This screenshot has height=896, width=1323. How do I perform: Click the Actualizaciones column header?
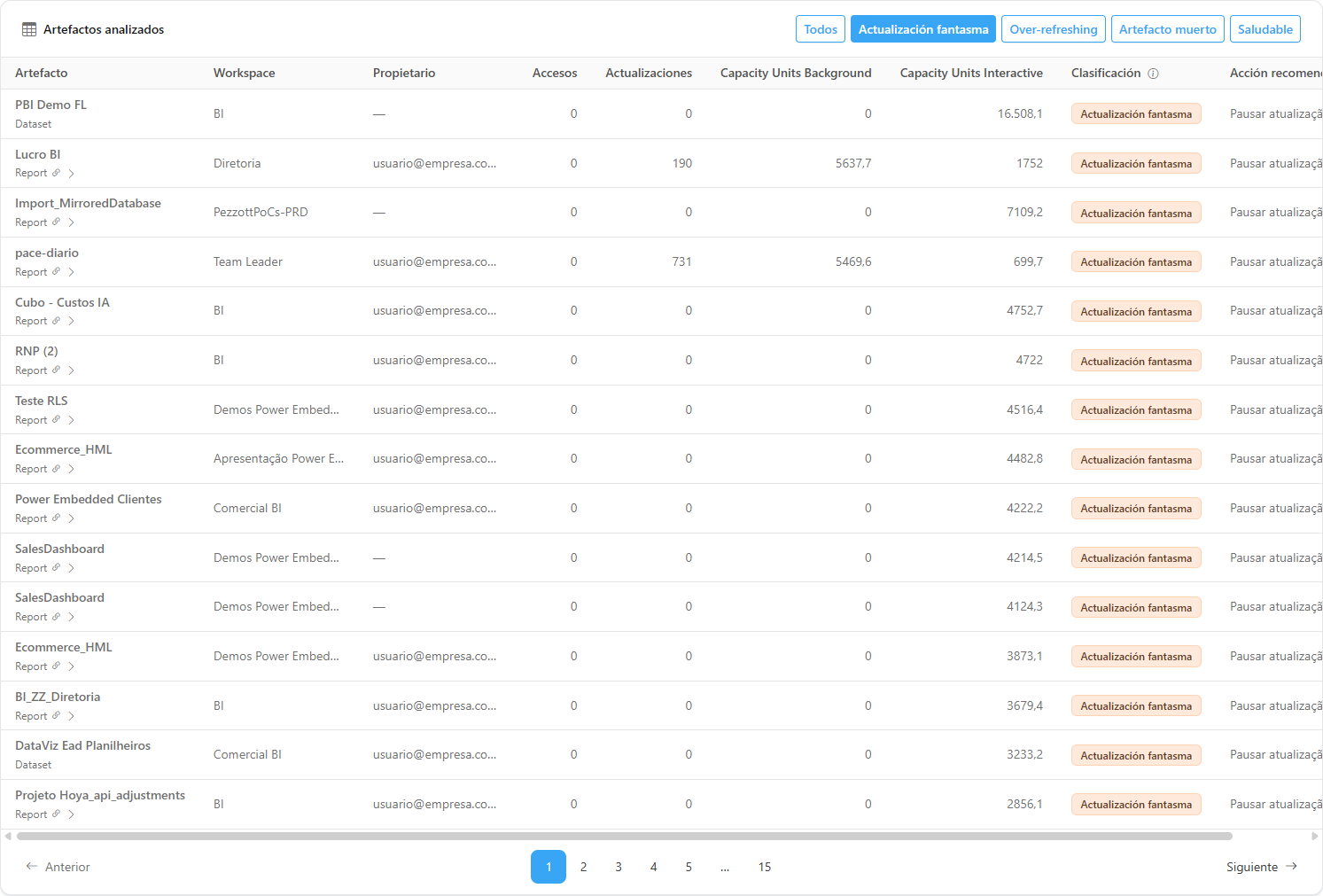point(649,74)
